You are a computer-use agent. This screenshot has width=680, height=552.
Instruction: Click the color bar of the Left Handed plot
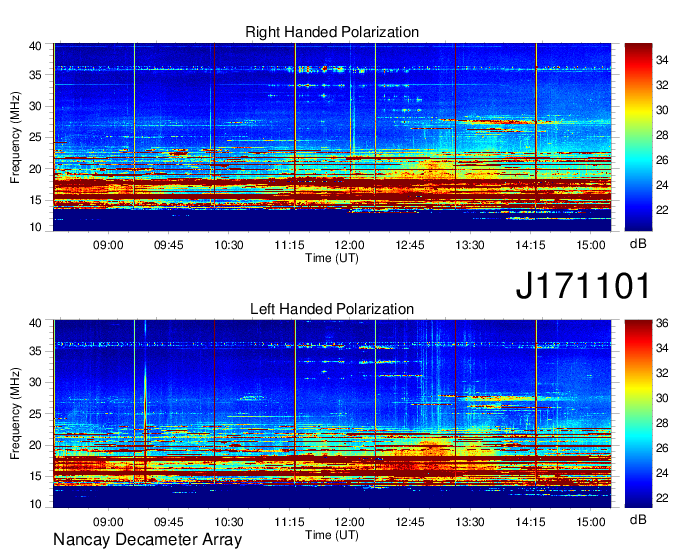(x=638, y=414)
